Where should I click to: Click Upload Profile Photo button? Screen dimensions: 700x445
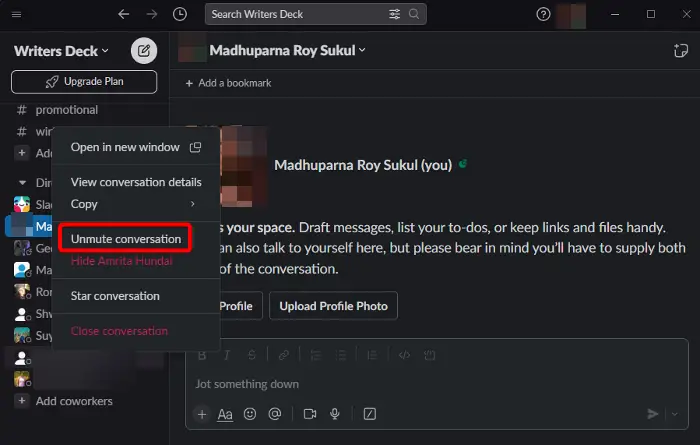(333, 306)
